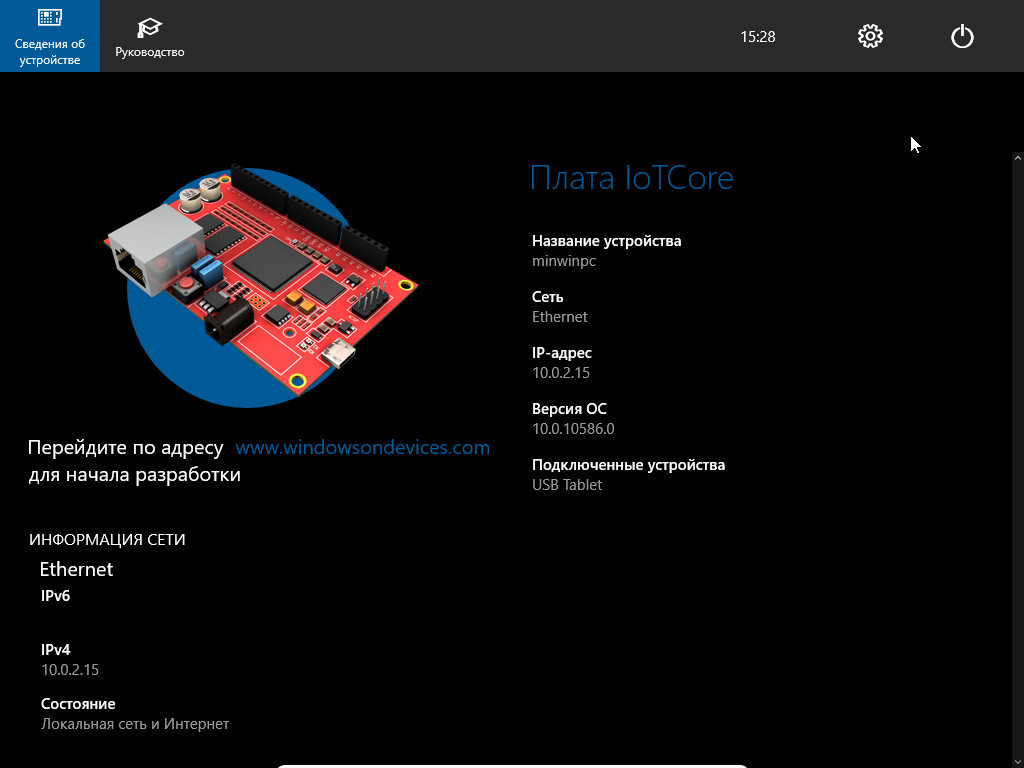
Task: Open the settings gear icon
Action: [870, 36]
